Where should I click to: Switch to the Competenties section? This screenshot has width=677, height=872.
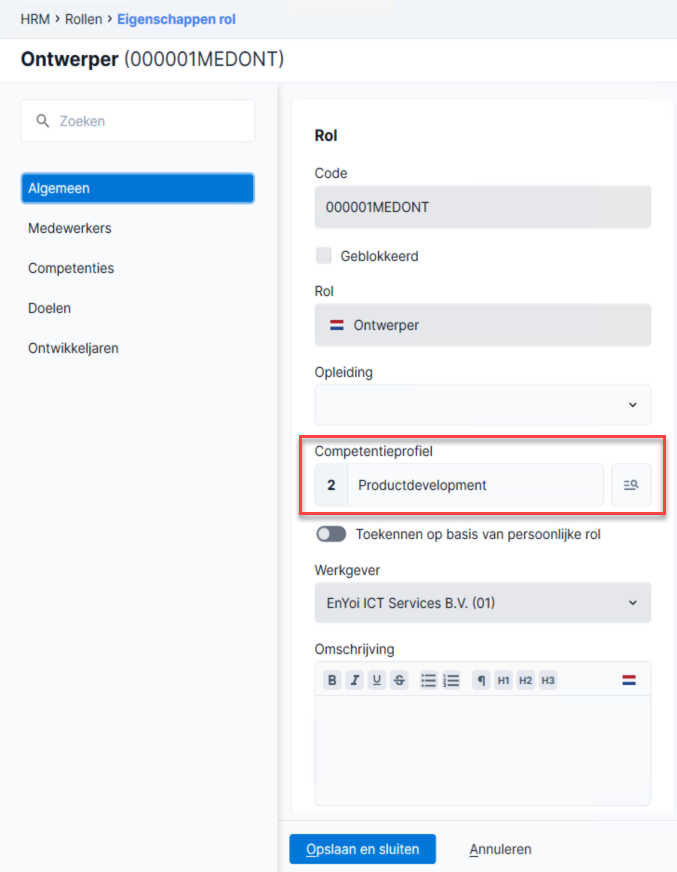71,268
